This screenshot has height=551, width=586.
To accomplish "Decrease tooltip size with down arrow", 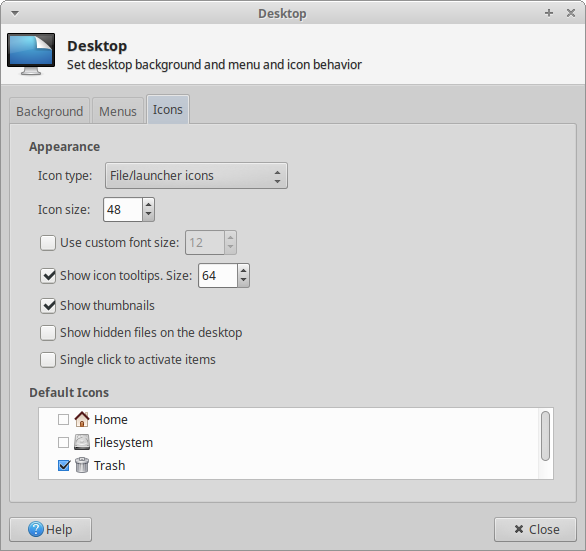I will 243,280.
